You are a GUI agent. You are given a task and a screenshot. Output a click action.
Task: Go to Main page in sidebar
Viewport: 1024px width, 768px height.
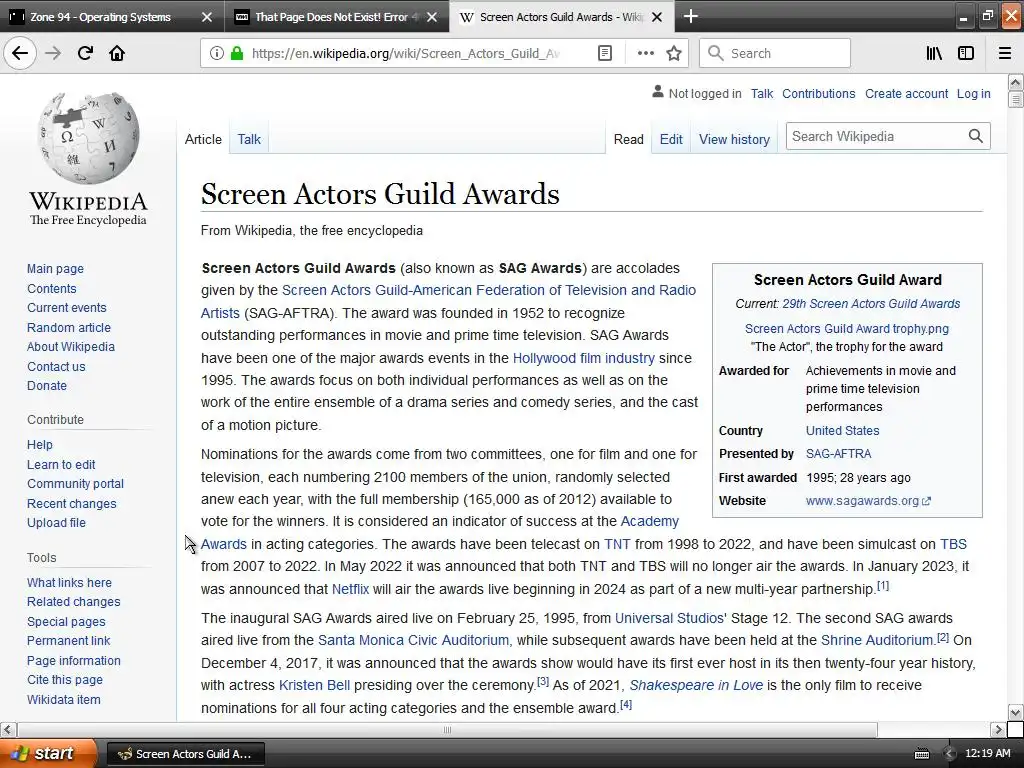56,268
